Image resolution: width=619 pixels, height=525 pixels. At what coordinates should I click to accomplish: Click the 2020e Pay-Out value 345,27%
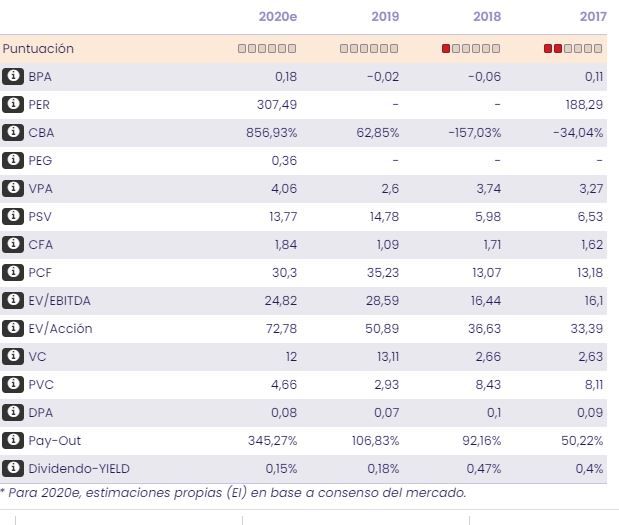click(x=272, y=440)
